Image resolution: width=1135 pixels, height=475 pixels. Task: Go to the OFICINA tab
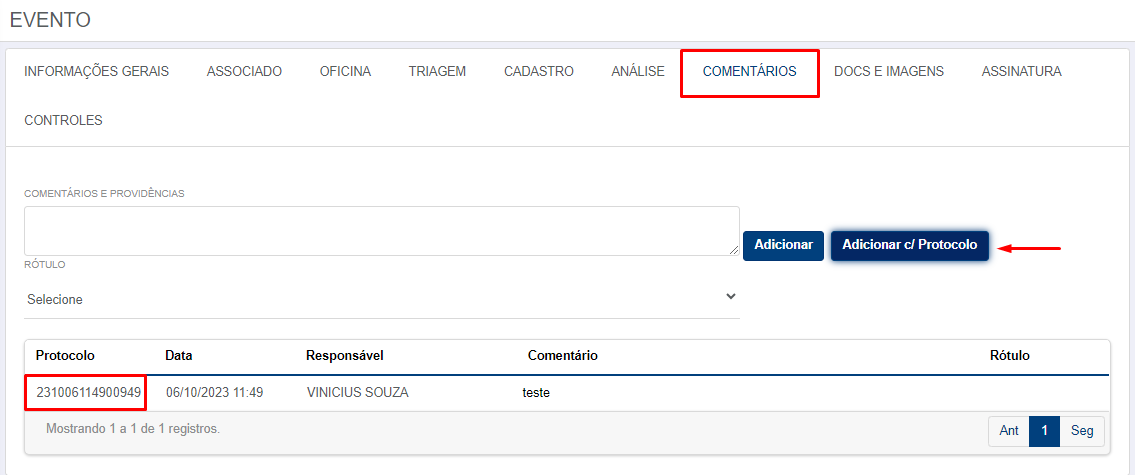[x=345, y=72]
